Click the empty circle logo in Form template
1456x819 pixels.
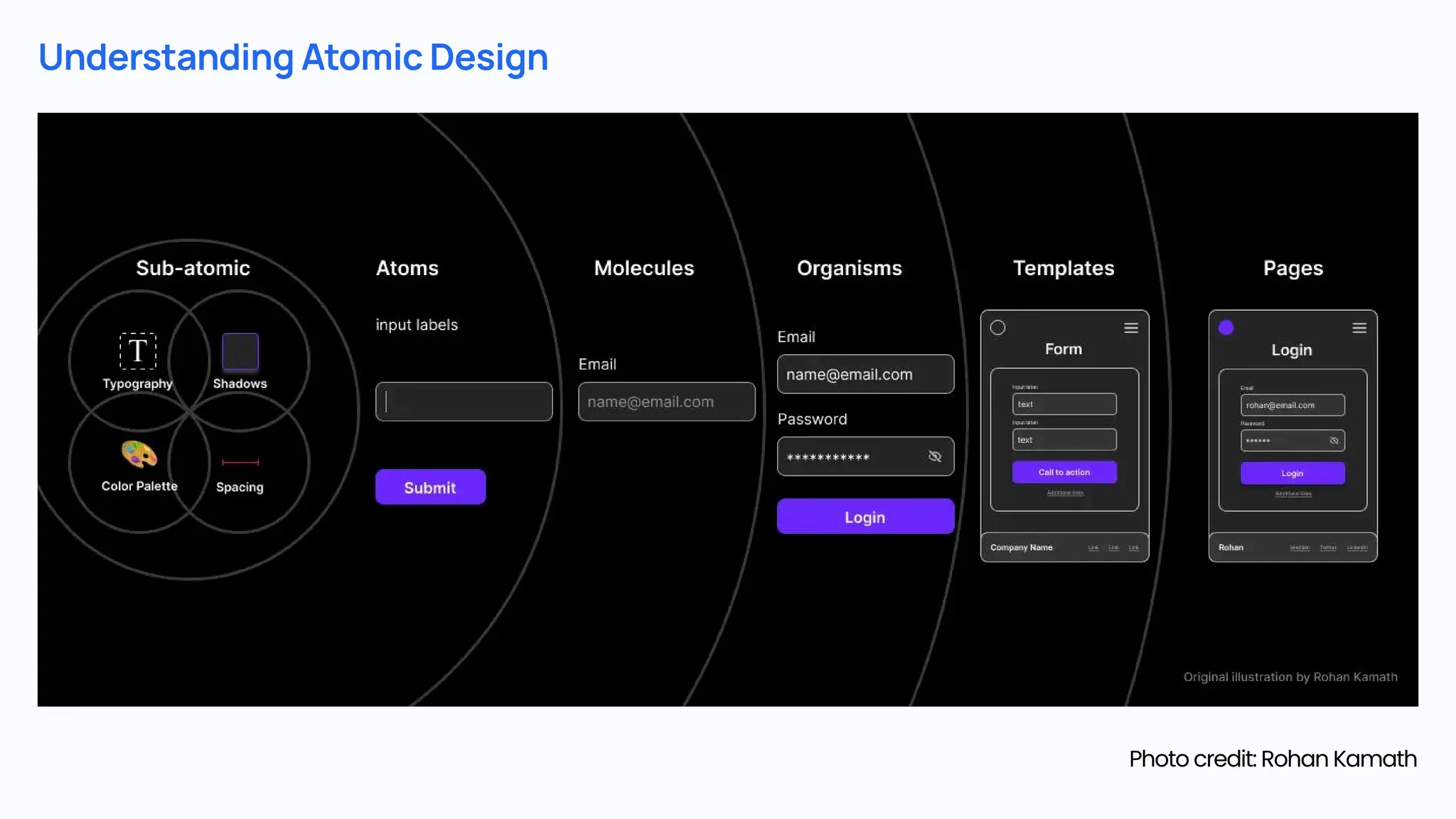[997, 328]
